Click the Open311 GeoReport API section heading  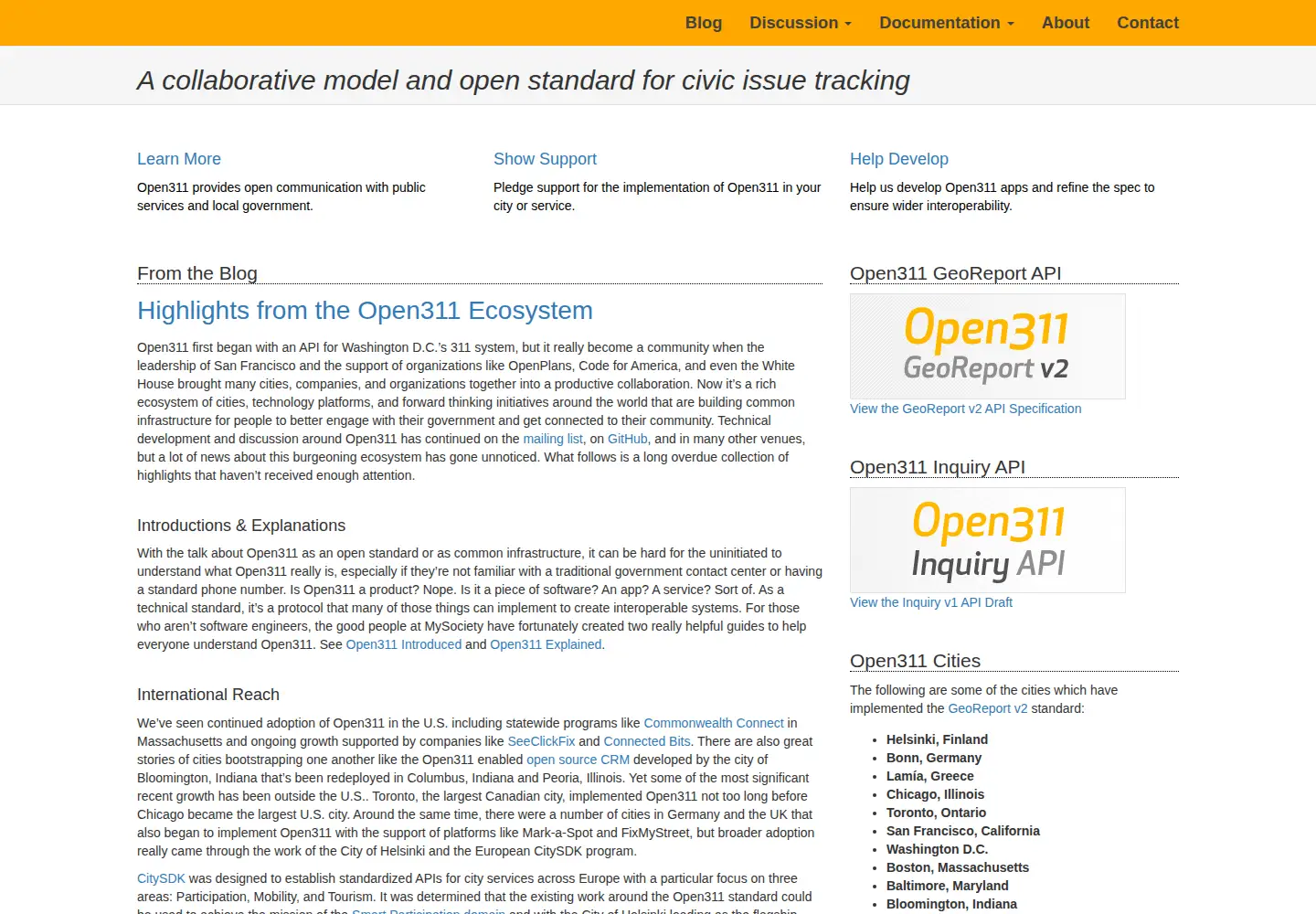pyautogui.click(x=955, y=273)
